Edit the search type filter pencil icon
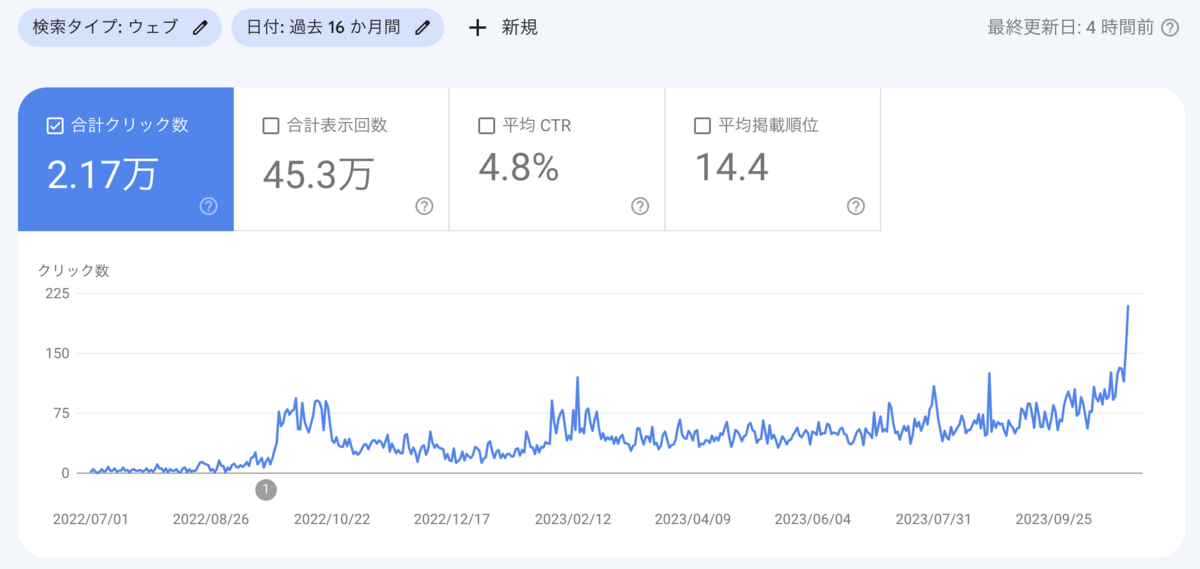 click(x=201, y=28)
